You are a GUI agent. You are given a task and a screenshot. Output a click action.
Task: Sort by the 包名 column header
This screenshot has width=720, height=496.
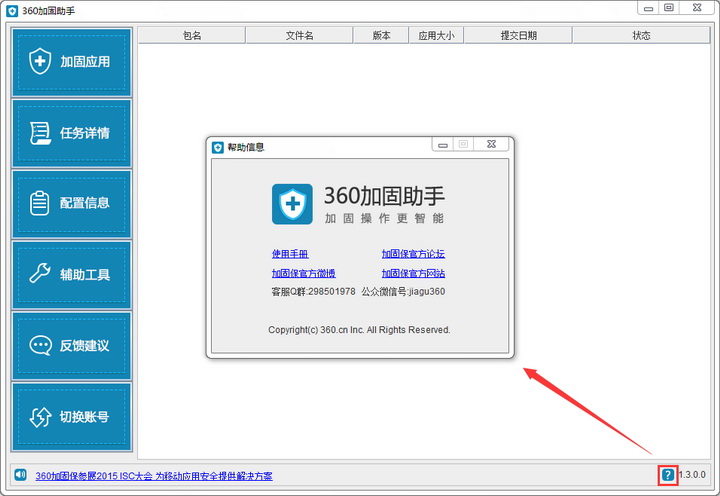pos(192,35)
